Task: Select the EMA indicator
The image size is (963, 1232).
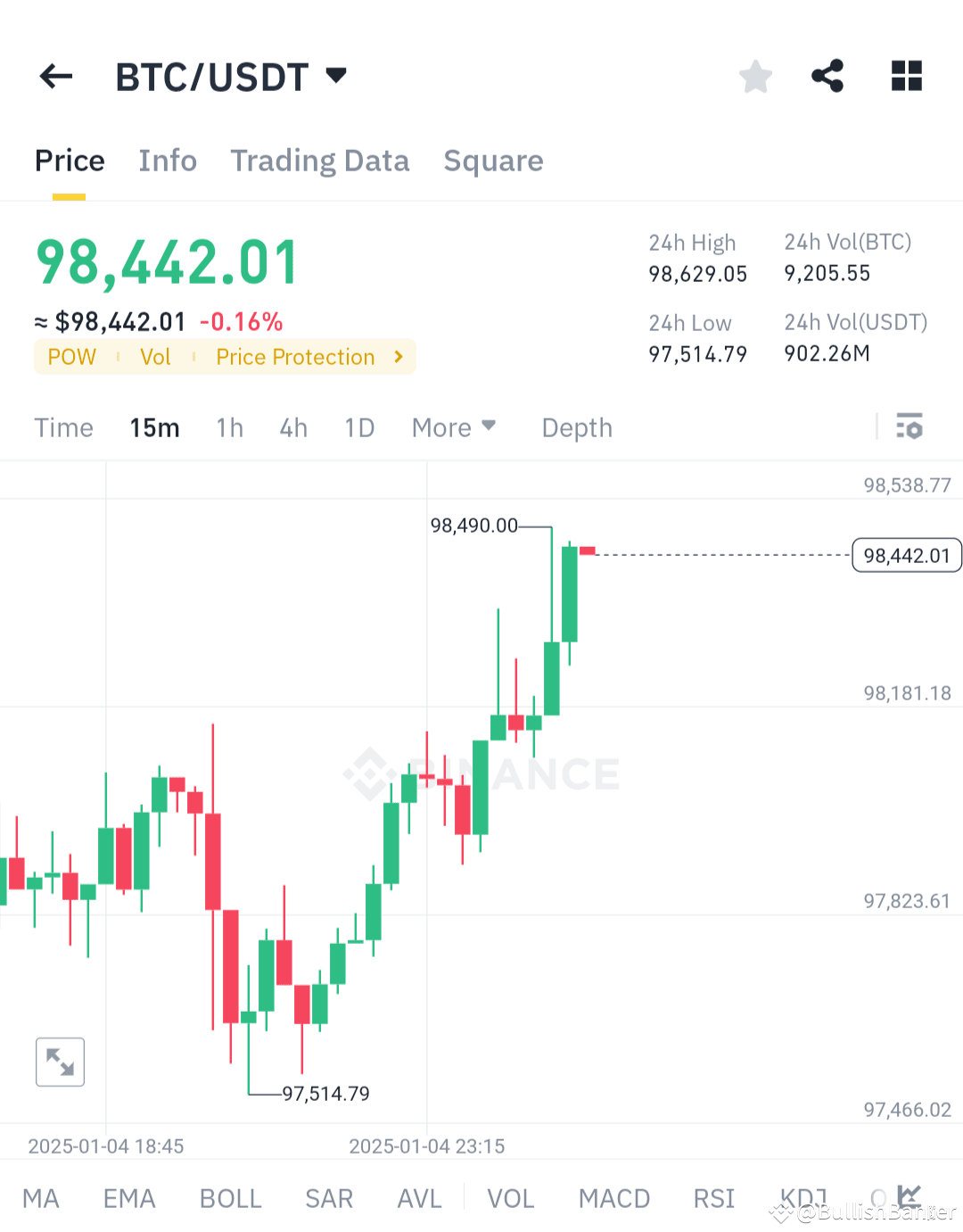Action: pos(128,1199)
